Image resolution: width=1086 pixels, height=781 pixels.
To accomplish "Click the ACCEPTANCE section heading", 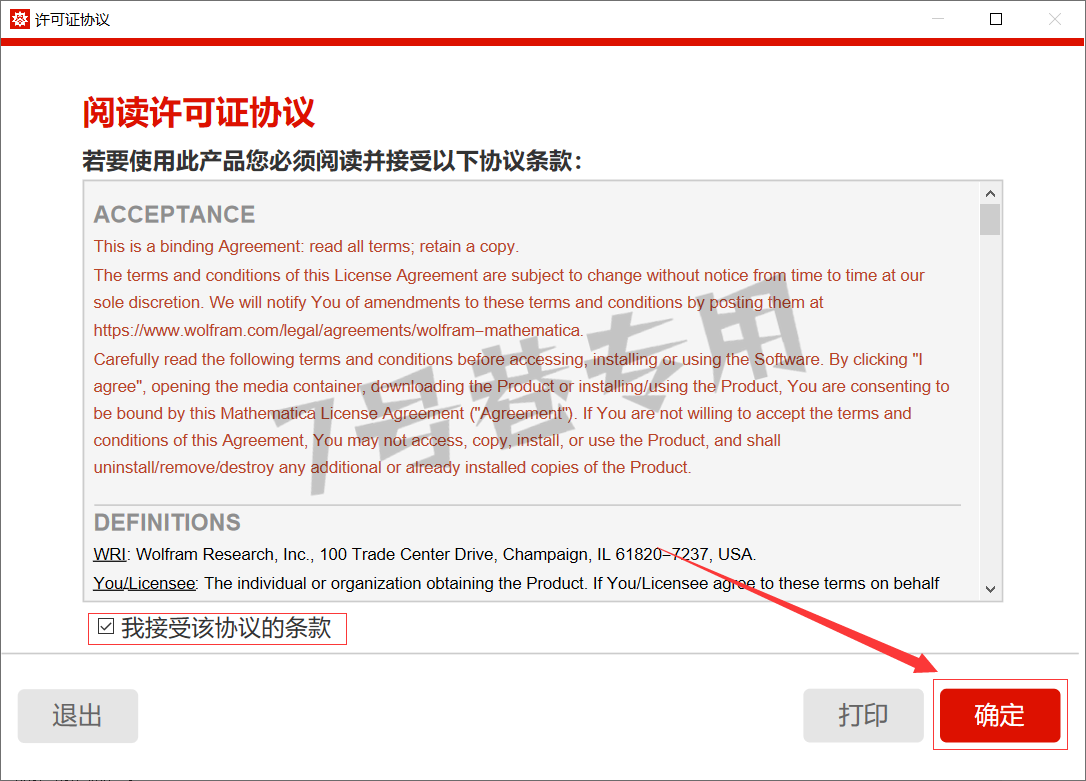I will pyautogui.click(x=175, y=215).
